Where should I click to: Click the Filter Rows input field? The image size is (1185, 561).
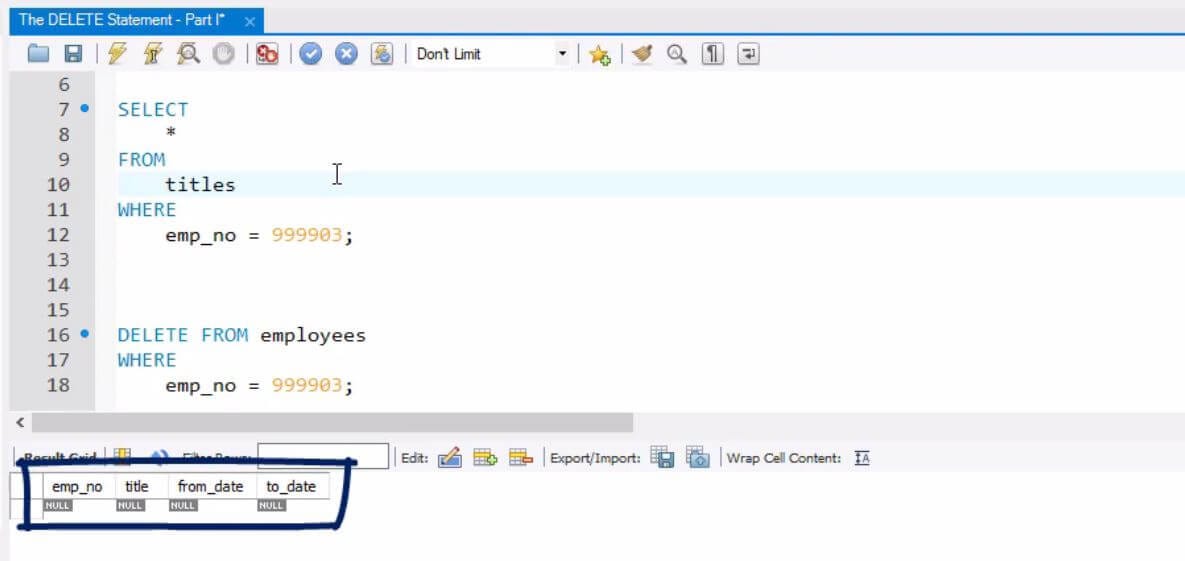[x=323, y=457]
